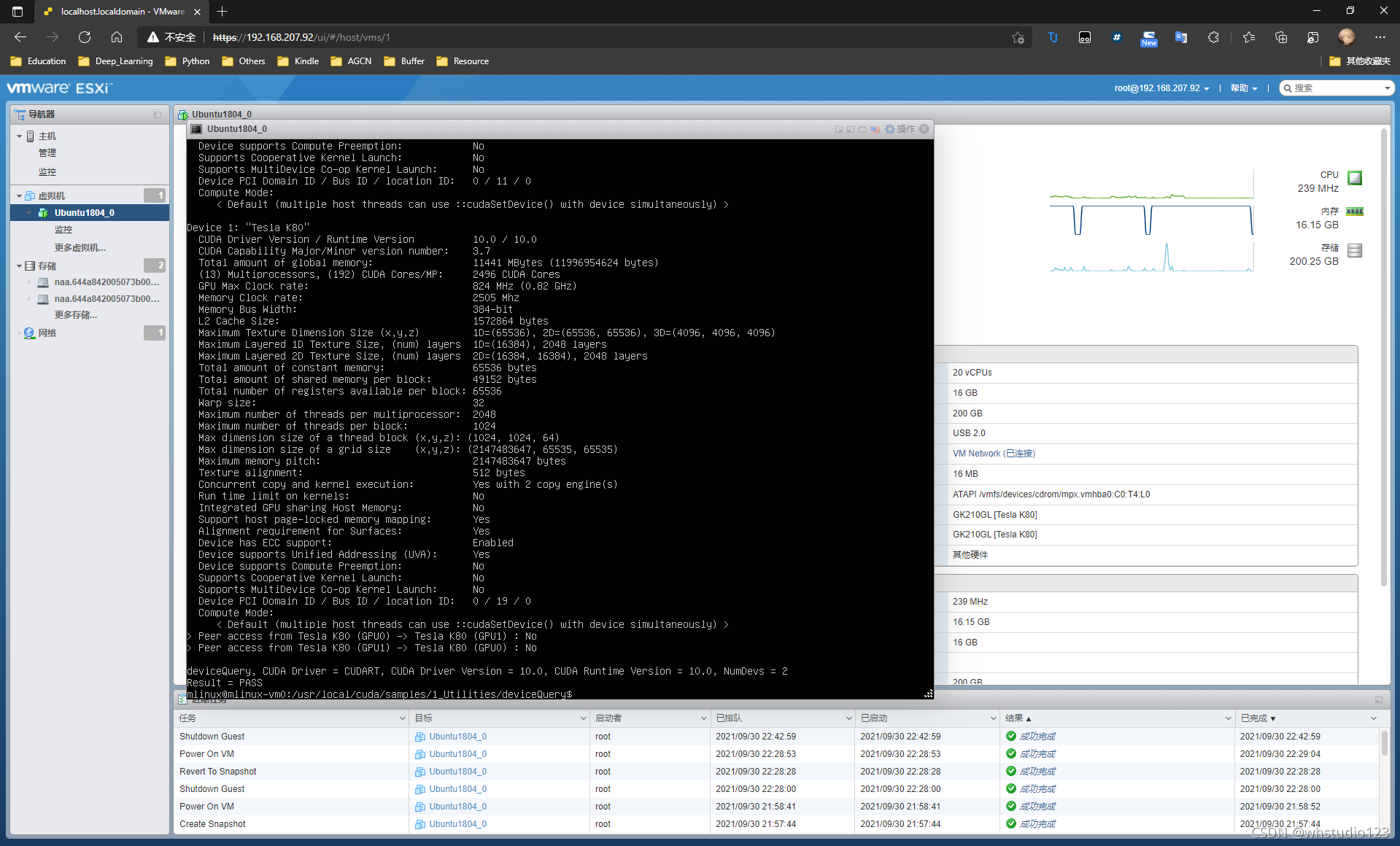1400x846 pixels.
Task: Open a new browser tab
Action: click(x=223, y=11)
